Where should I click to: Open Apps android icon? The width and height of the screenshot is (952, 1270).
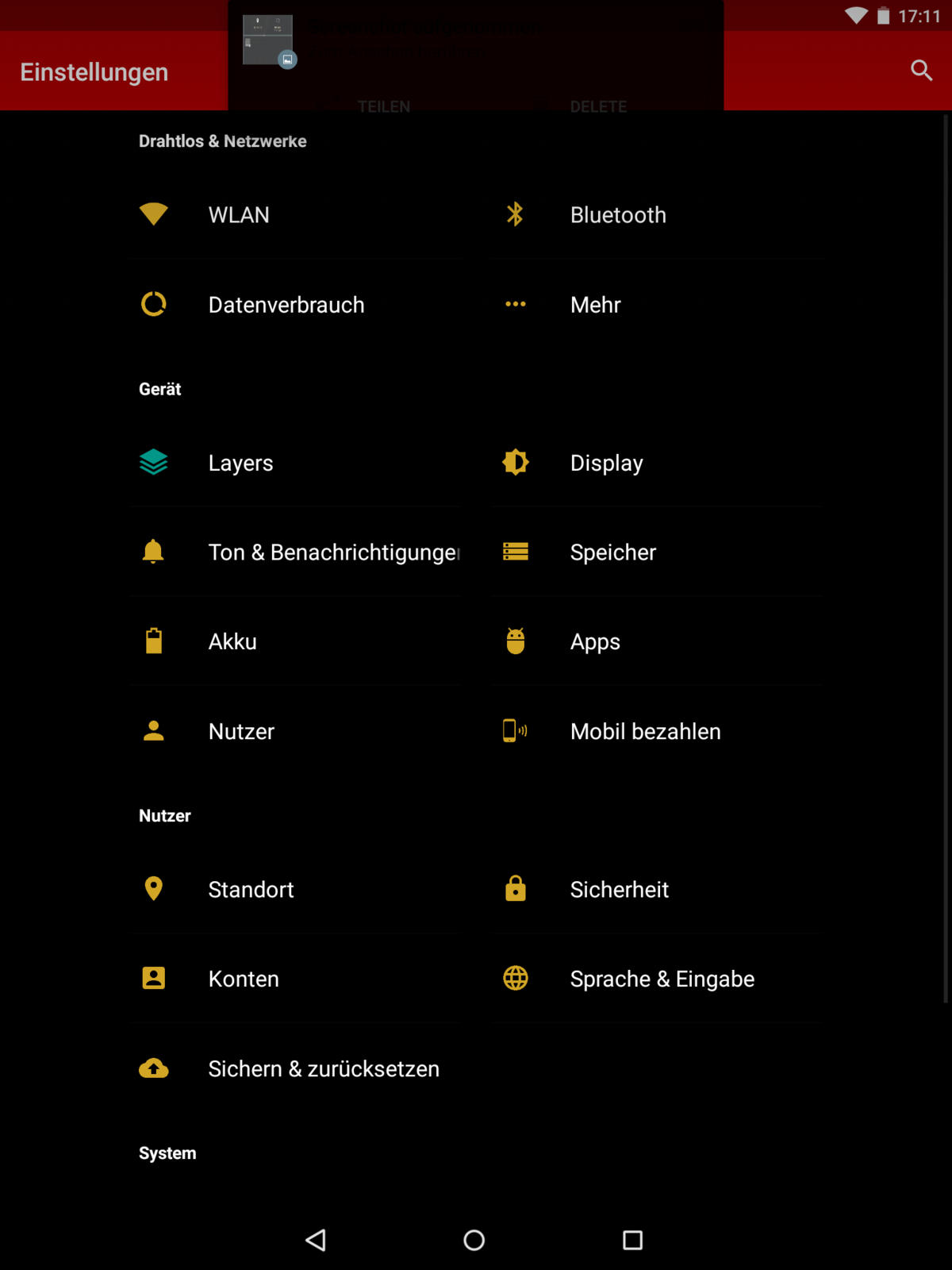tap(515, 641)
